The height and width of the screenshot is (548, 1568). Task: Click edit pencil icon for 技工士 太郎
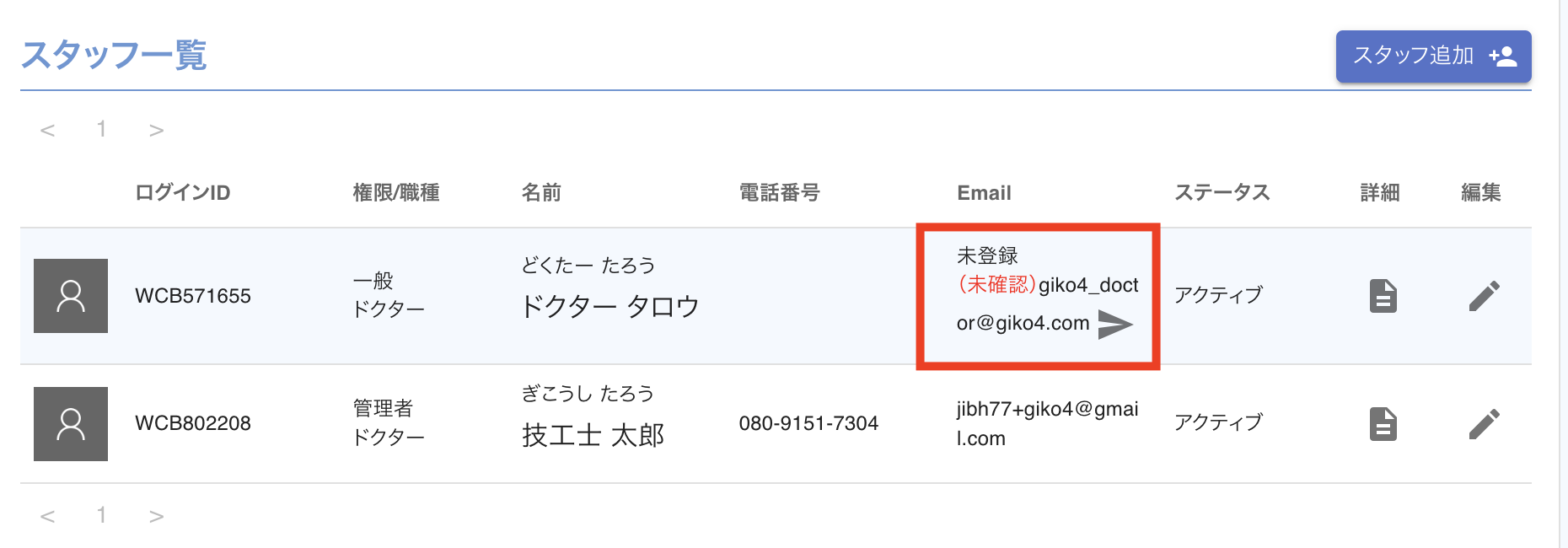coord(1484,424)
